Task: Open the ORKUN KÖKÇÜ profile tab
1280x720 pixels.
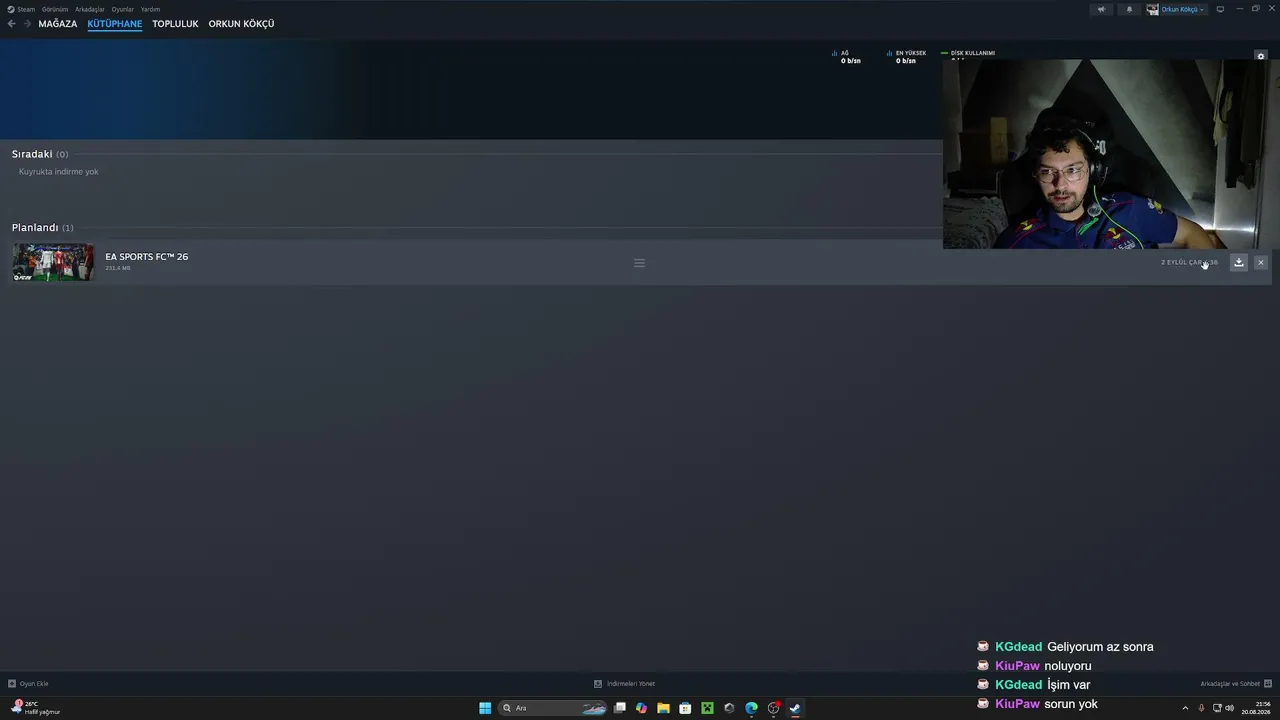Action: [x=241, y=24]
